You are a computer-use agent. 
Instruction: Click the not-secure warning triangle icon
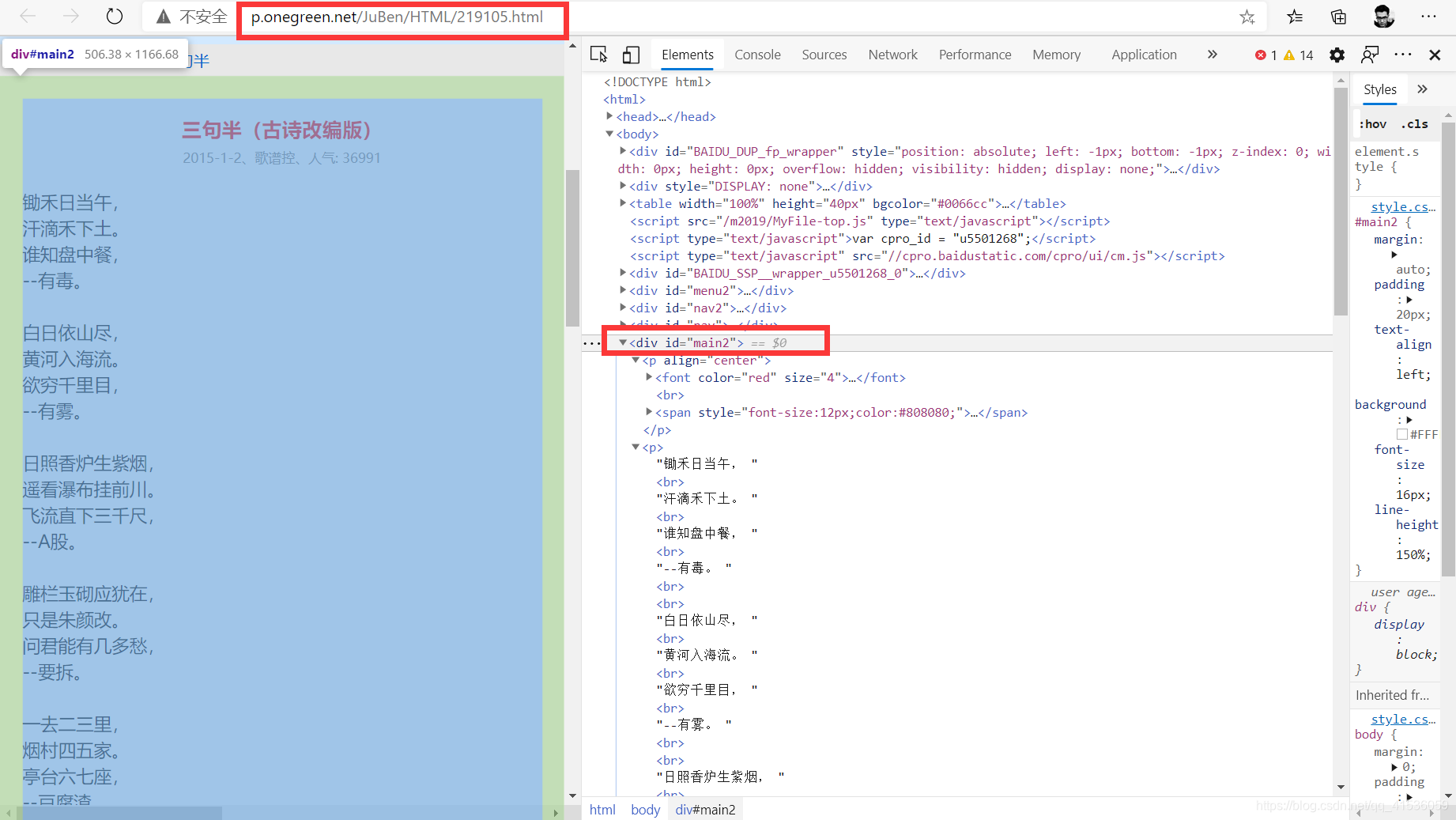coord(164,17)
